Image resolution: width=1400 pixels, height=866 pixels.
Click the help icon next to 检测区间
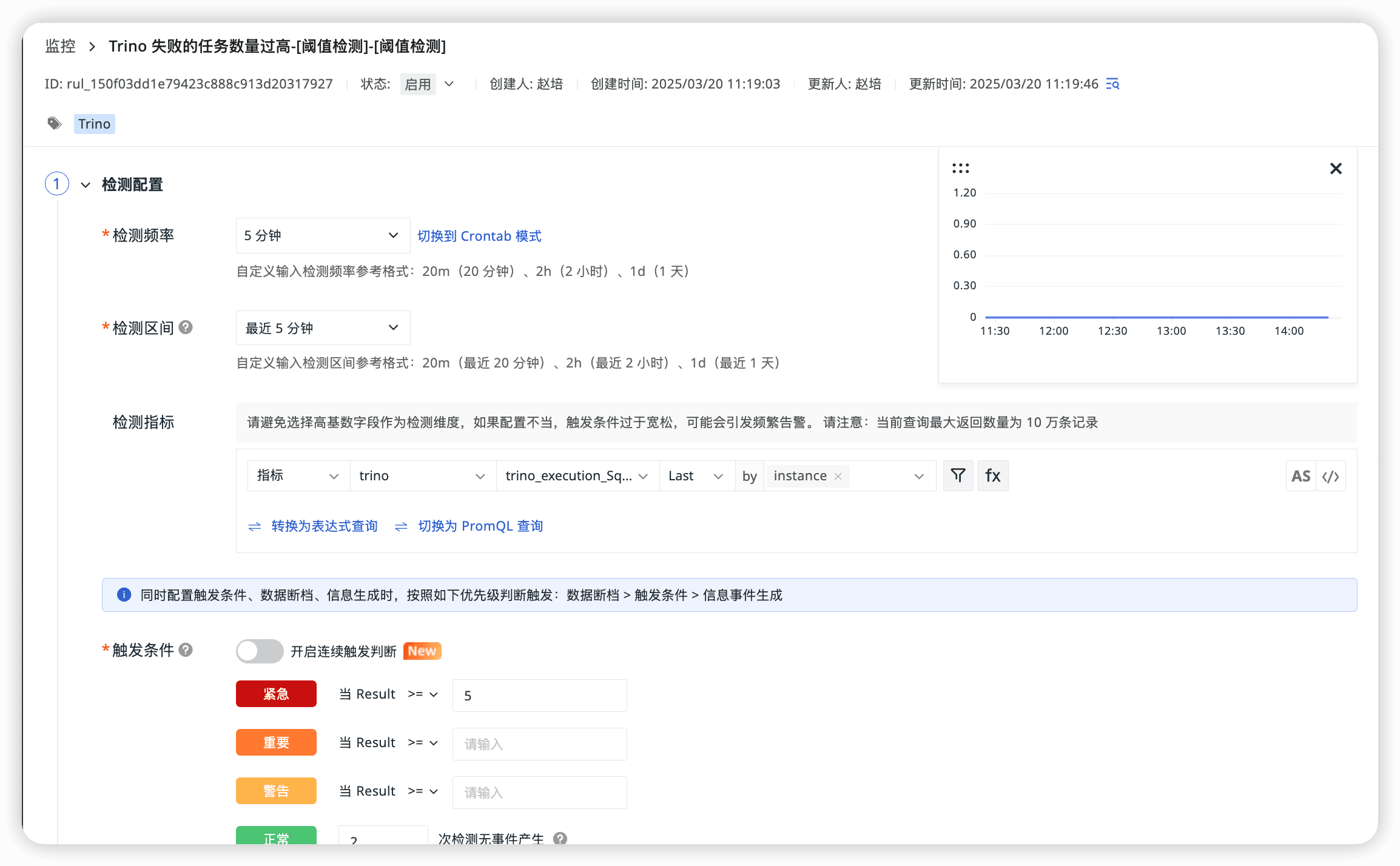186,327
